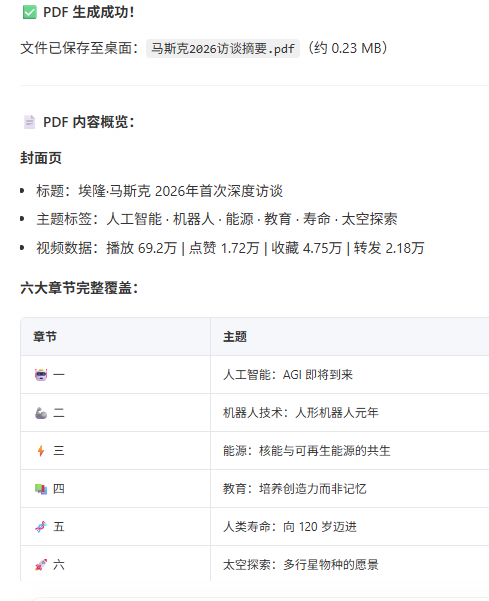Click the 封面页 subheading

click(x=41, y=158)
